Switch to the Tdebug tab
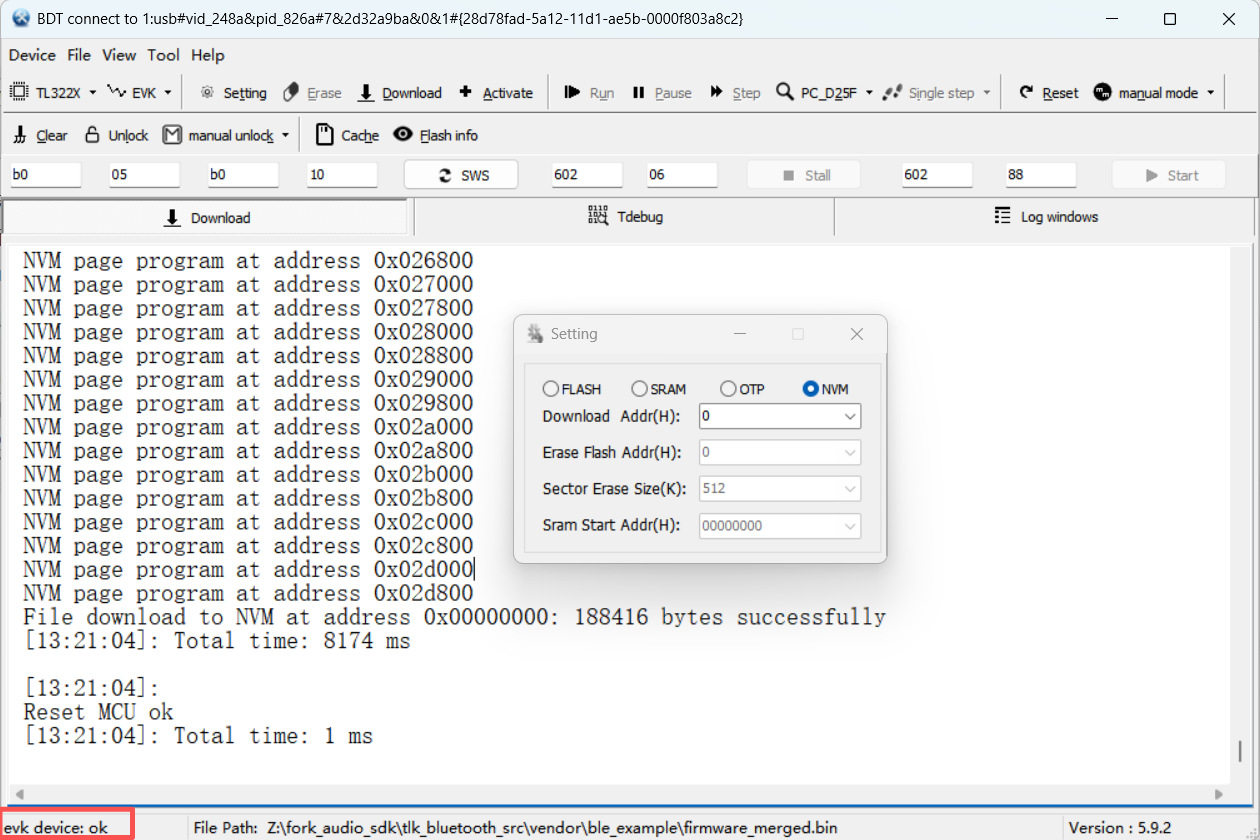 (624, 217)
